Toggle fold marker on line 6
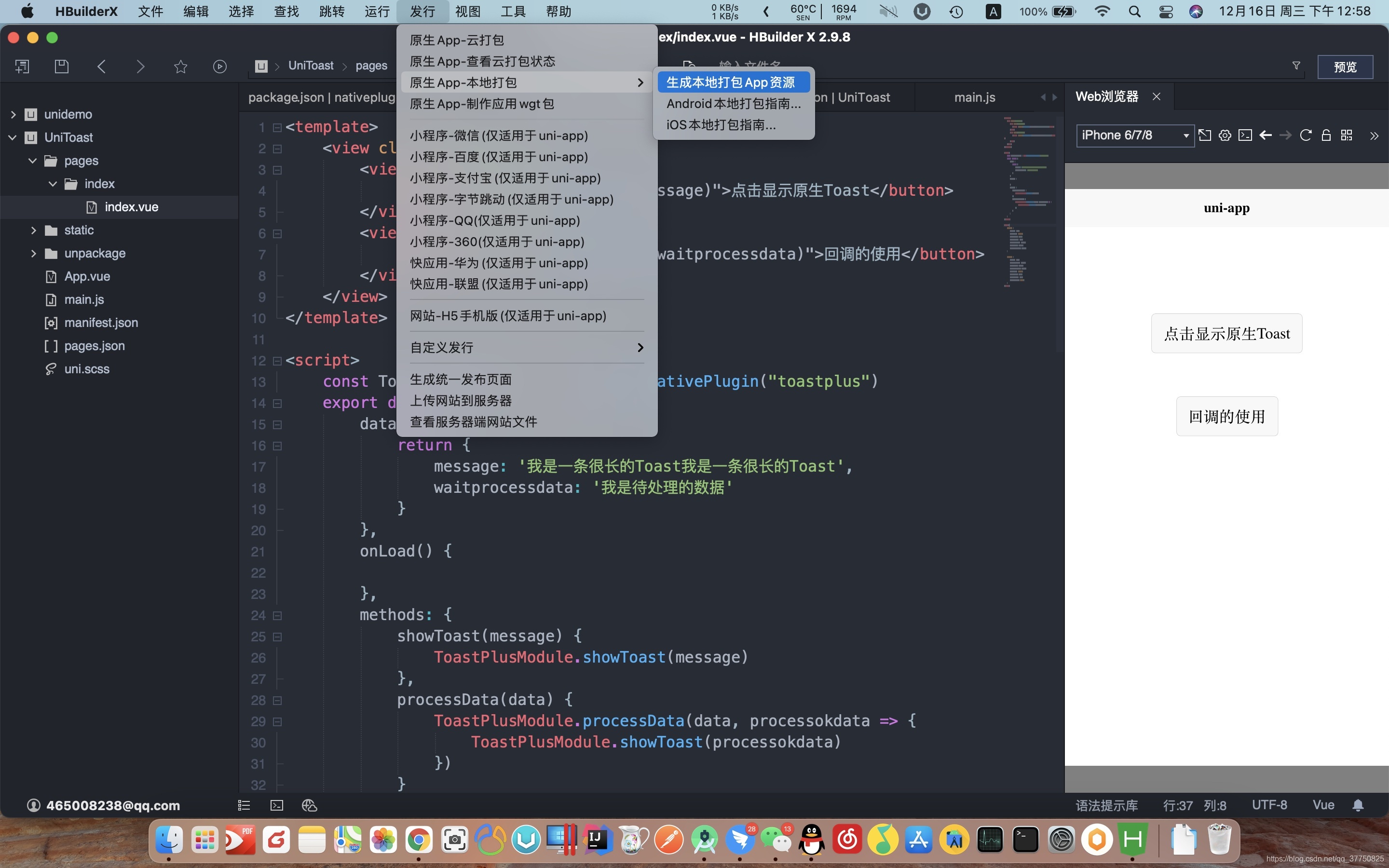 click(x=277, y=234)
